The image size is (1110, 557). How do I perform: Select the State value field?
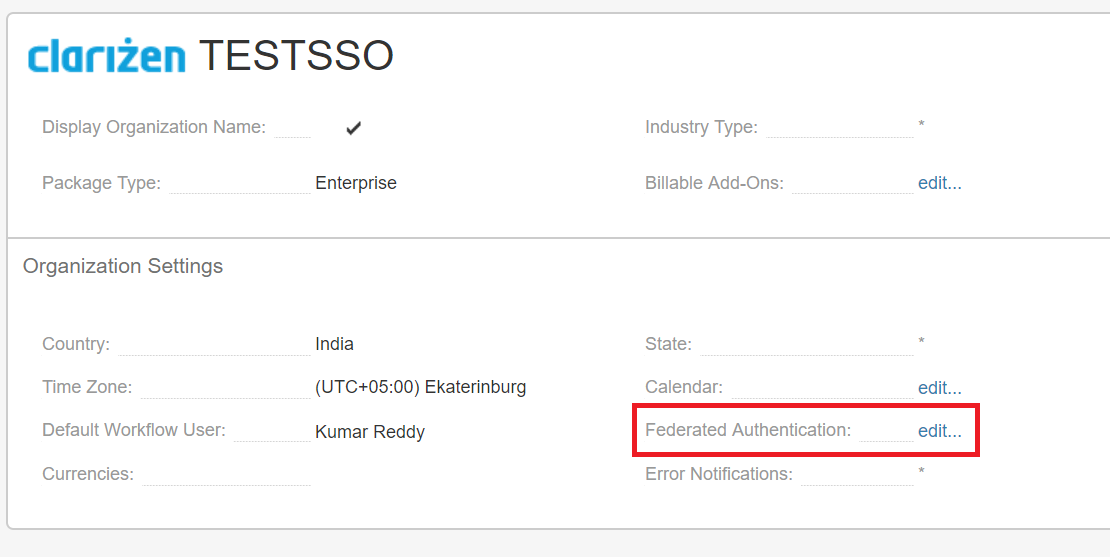click(x=921, y=343)
